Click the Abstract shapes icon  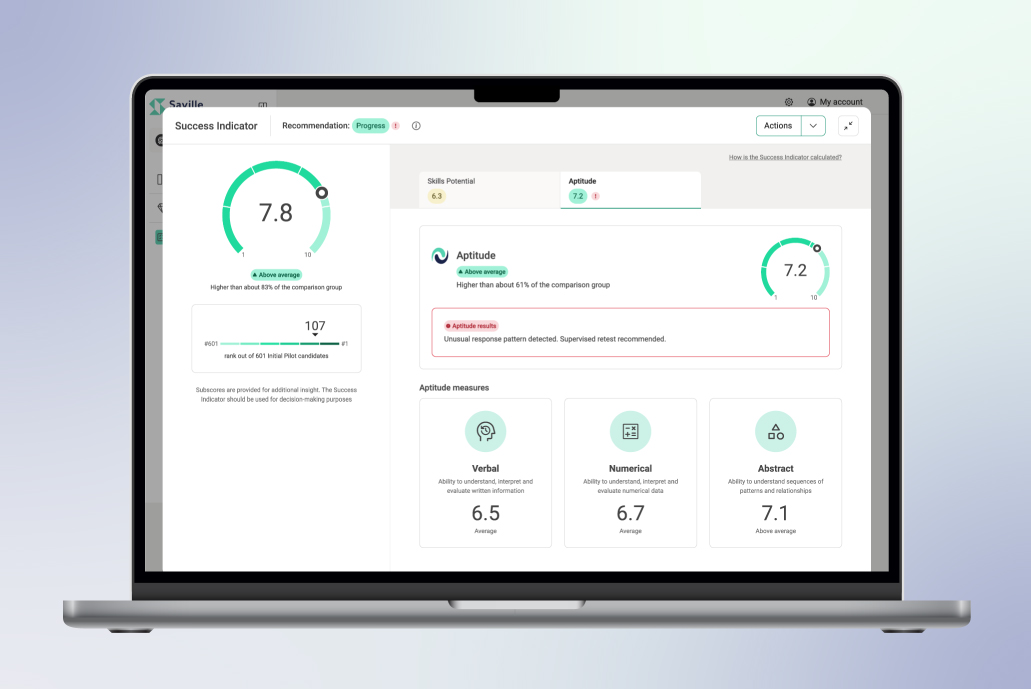tap(776, 431)
